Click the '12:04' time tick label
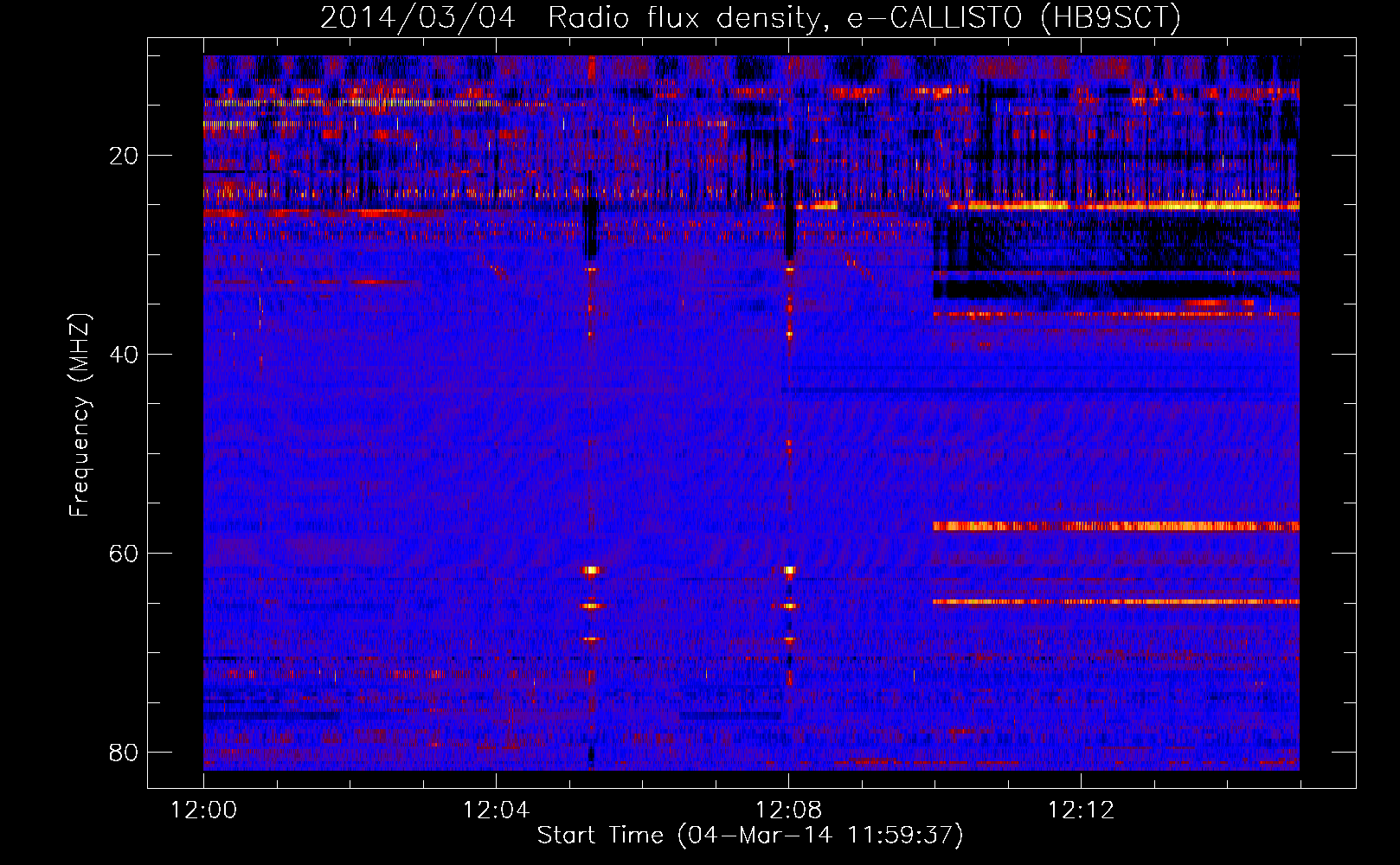1400x865 pixels. coord(496,811)
